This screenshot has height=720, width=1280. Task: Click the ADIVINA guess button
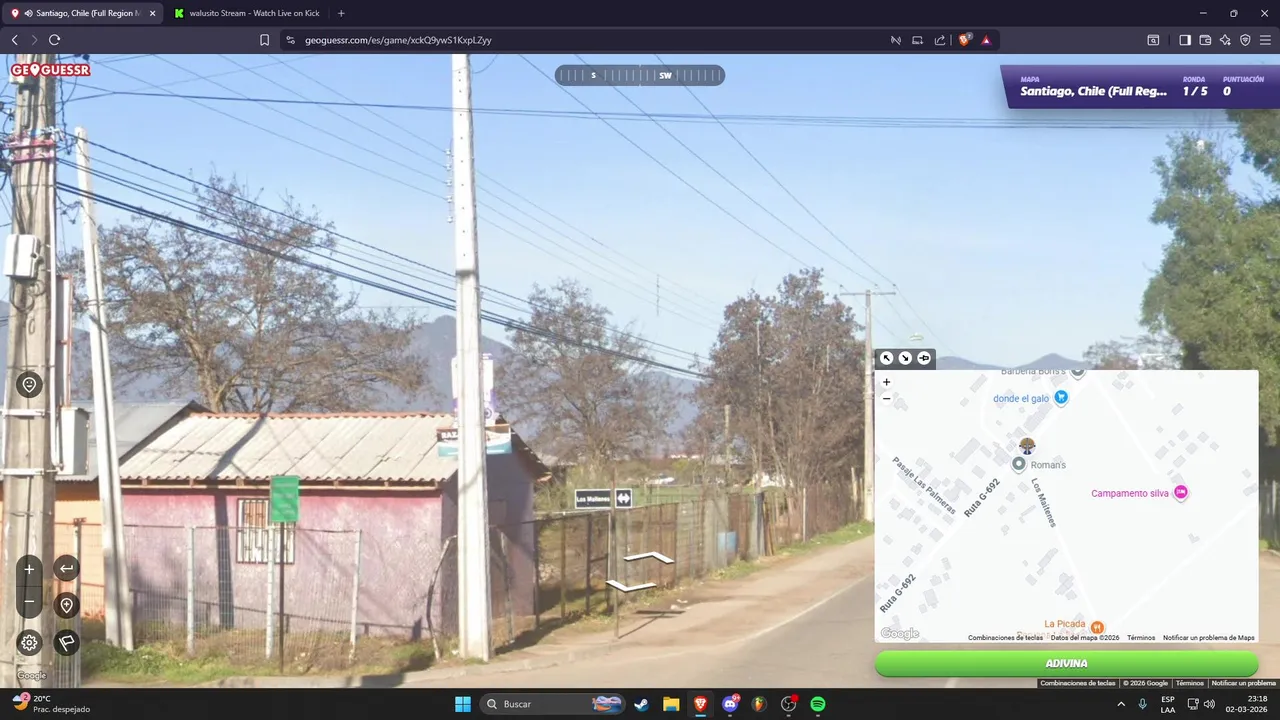[x=1066, y=663]
